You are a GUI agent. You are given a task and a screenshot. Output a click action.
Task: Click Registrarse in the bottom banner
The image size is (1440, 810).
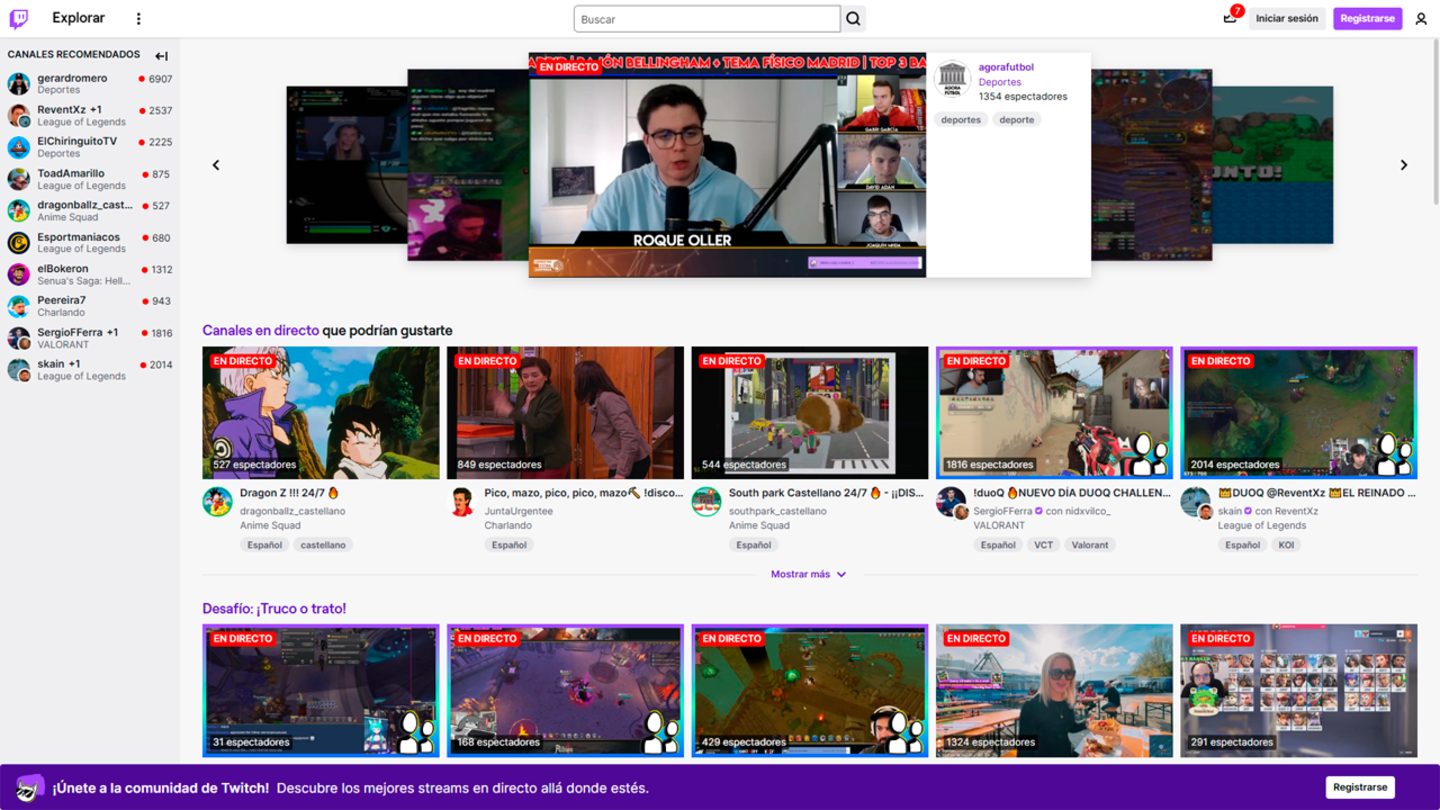(1360, 787)
